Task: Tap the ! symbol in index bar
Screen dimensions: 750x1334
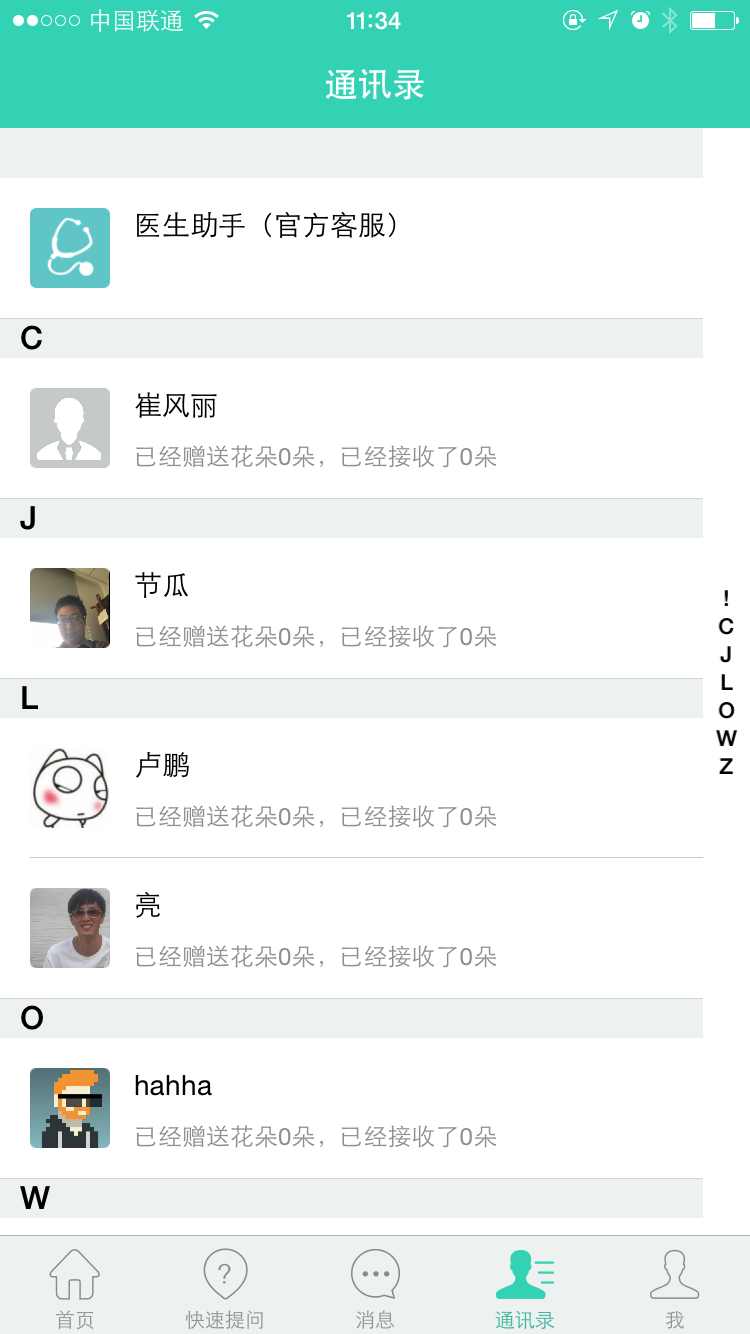Action: (726, 599)
